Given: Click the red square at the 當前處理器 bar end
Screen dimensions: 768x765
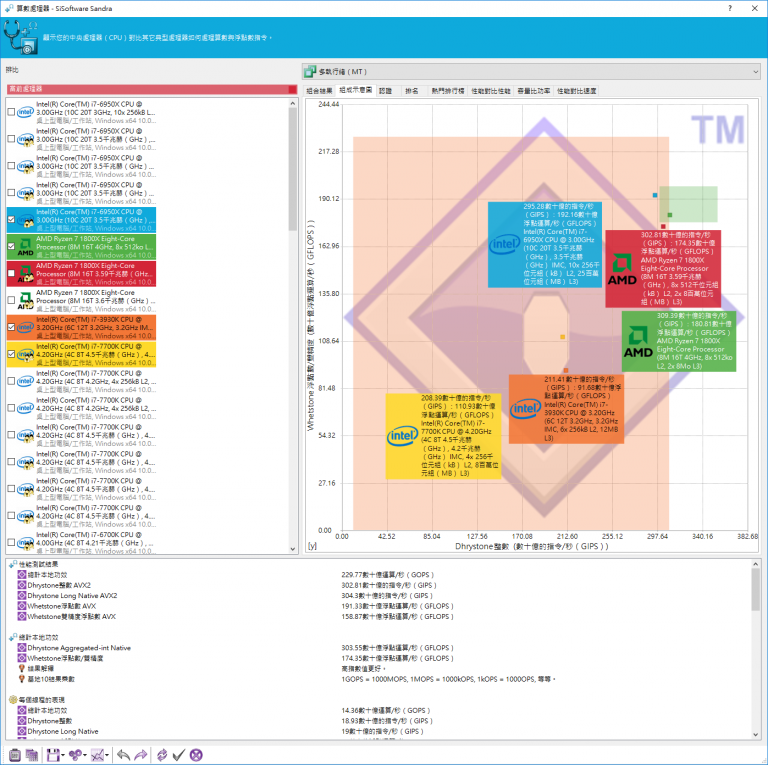Looking at the screenshot, I should point(292,89).
